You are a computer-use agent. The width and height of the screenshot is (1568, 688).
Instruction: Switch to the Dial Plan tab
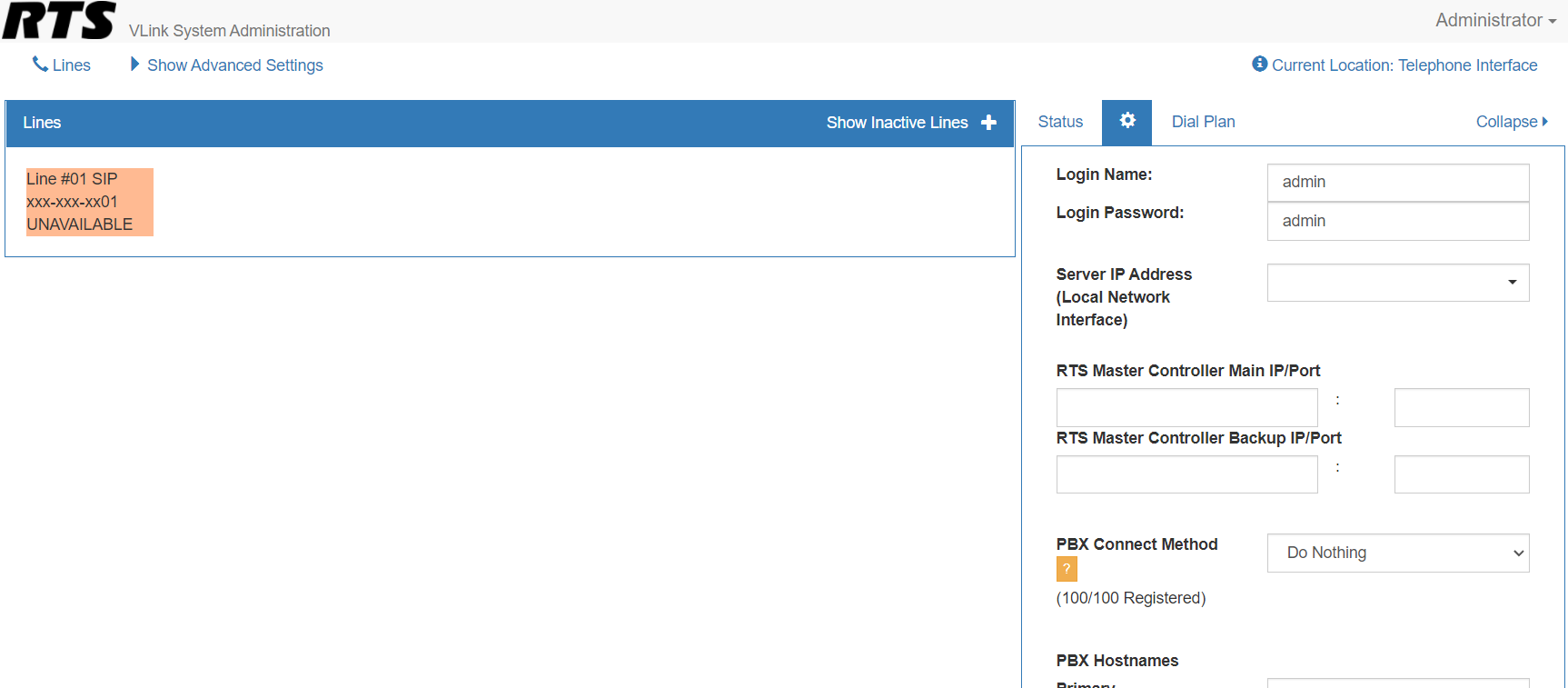click(x=1203, y=122)
